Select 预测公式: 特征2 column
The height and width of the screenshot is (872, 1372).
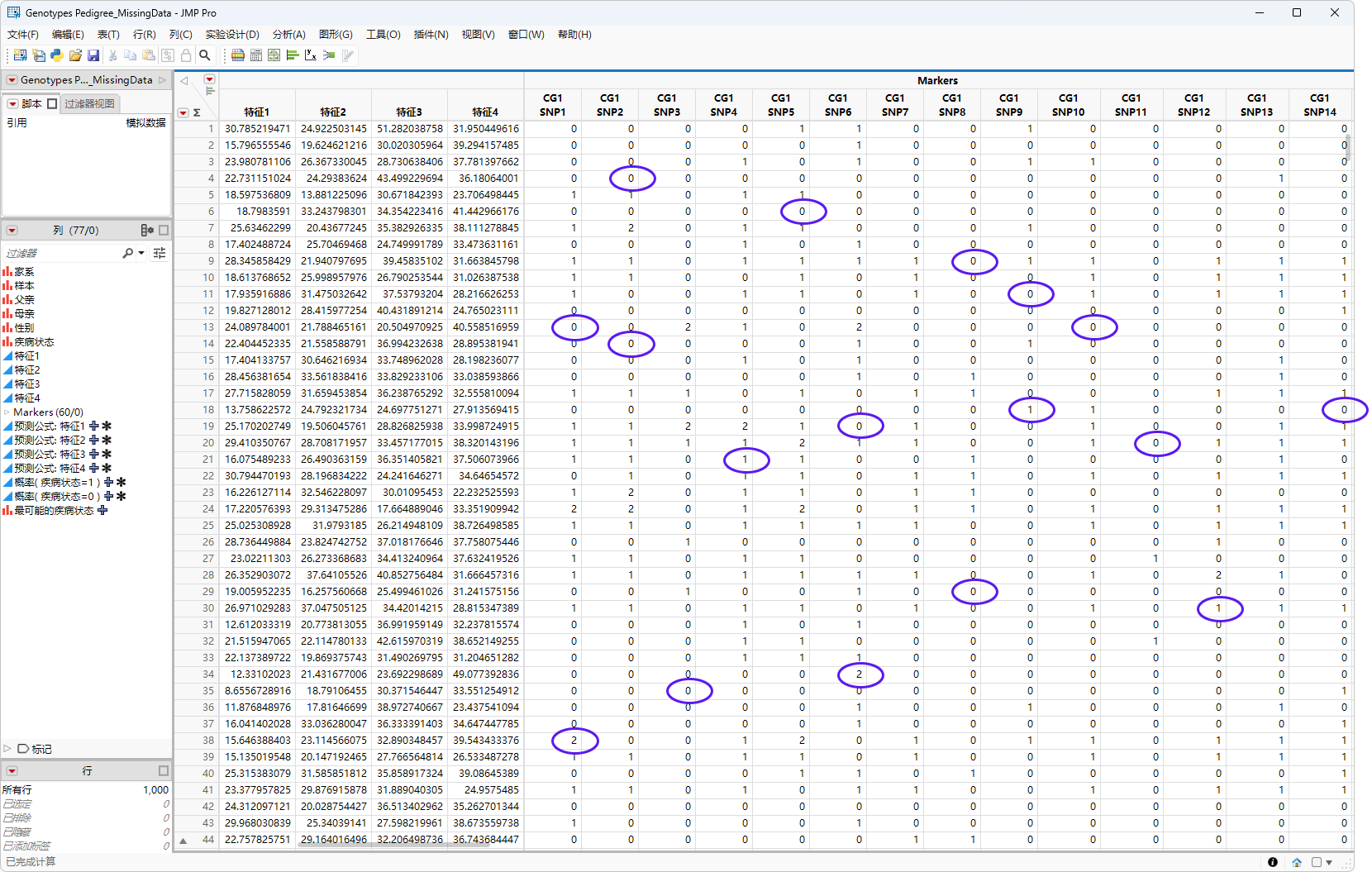click(50, 440)
